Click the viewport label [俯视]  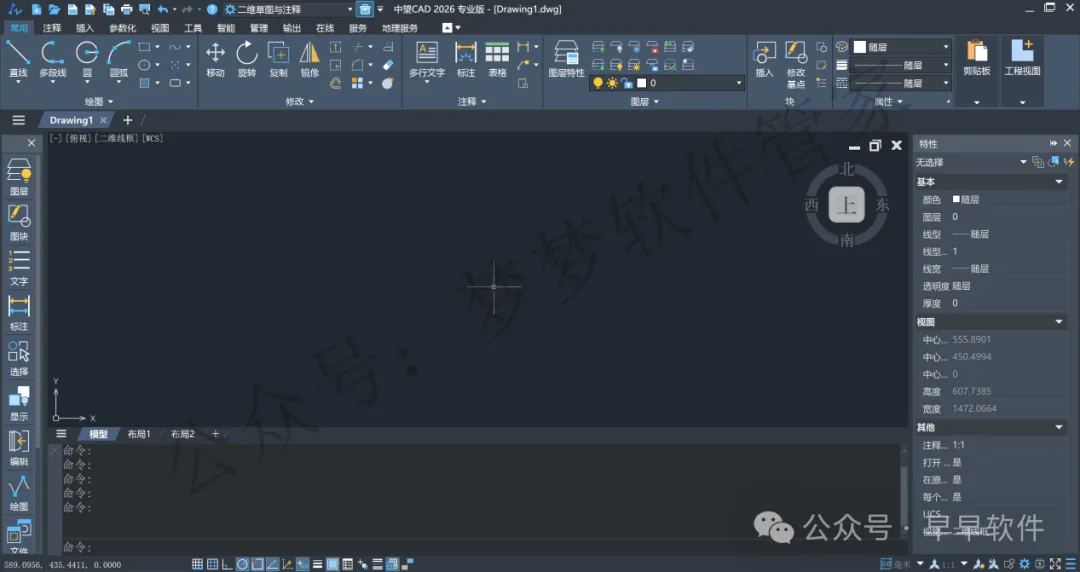tap(79, 139)
